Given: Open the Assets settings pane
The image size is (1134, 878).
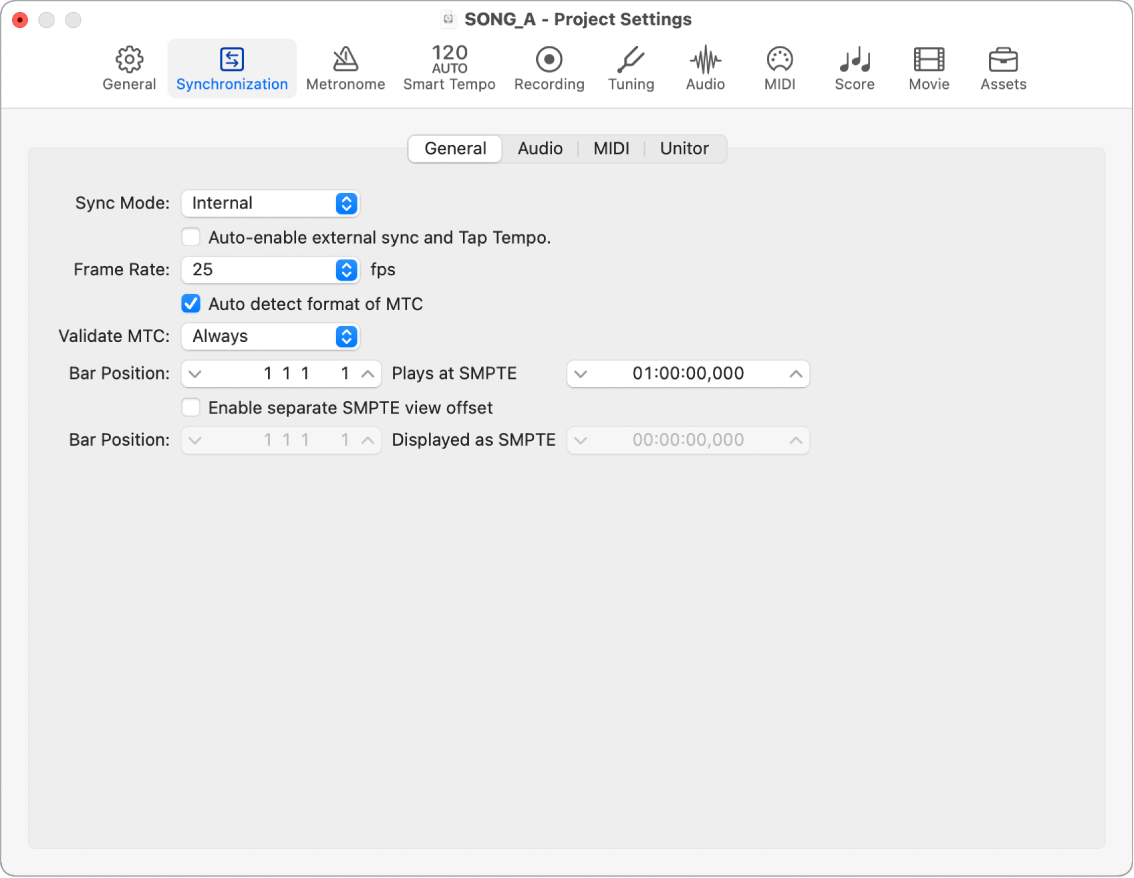Looking at the screenshot, I should click(x=1003, y=68).
